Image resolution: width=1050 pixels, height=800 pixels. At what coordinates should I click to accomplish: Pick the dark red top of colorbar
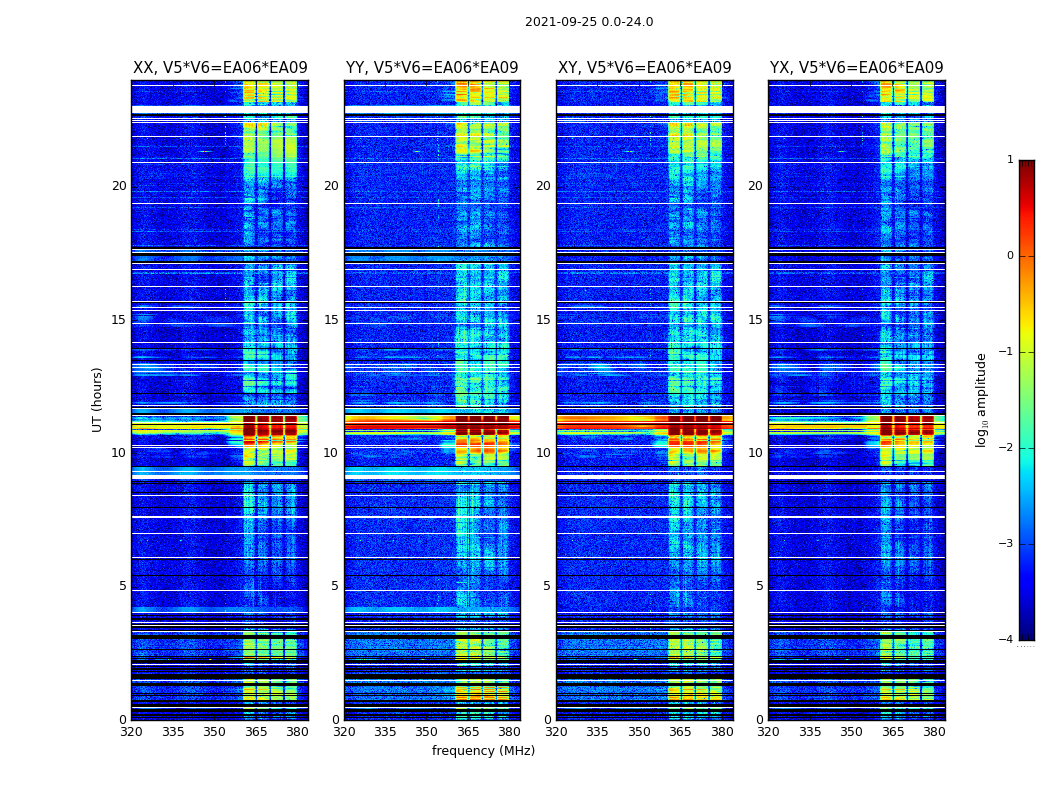(x=1026, y=166)
